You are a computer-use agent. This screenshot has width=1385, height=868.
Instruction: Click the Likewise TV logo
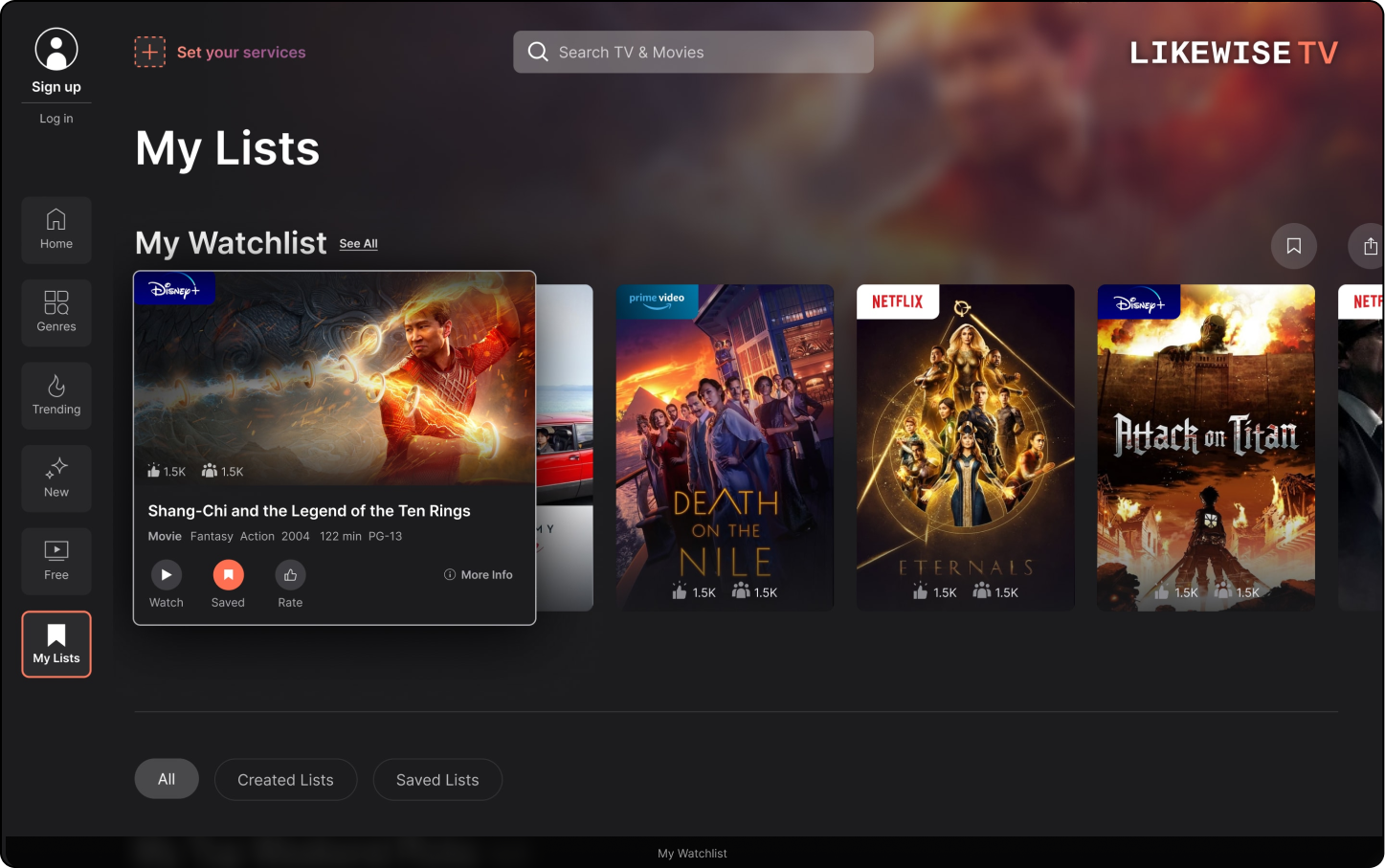tap(1234, 53)
